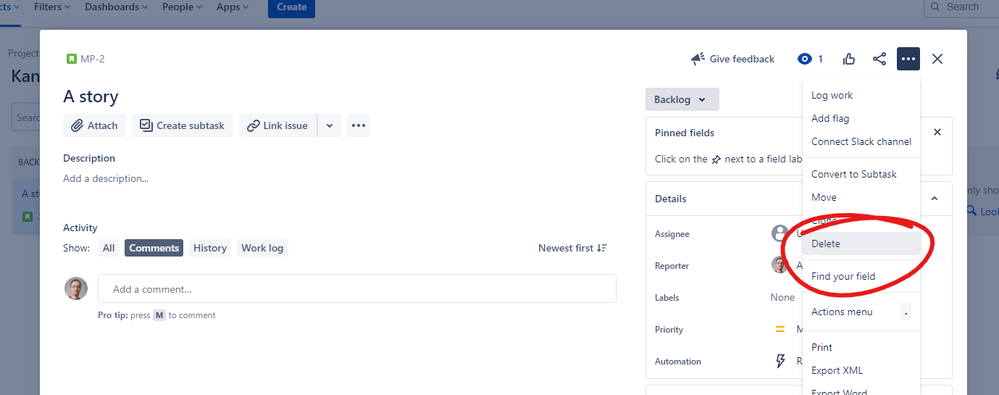Click Add a description field
This screenshot has width=999, height=395.
(x=106, y=178)
